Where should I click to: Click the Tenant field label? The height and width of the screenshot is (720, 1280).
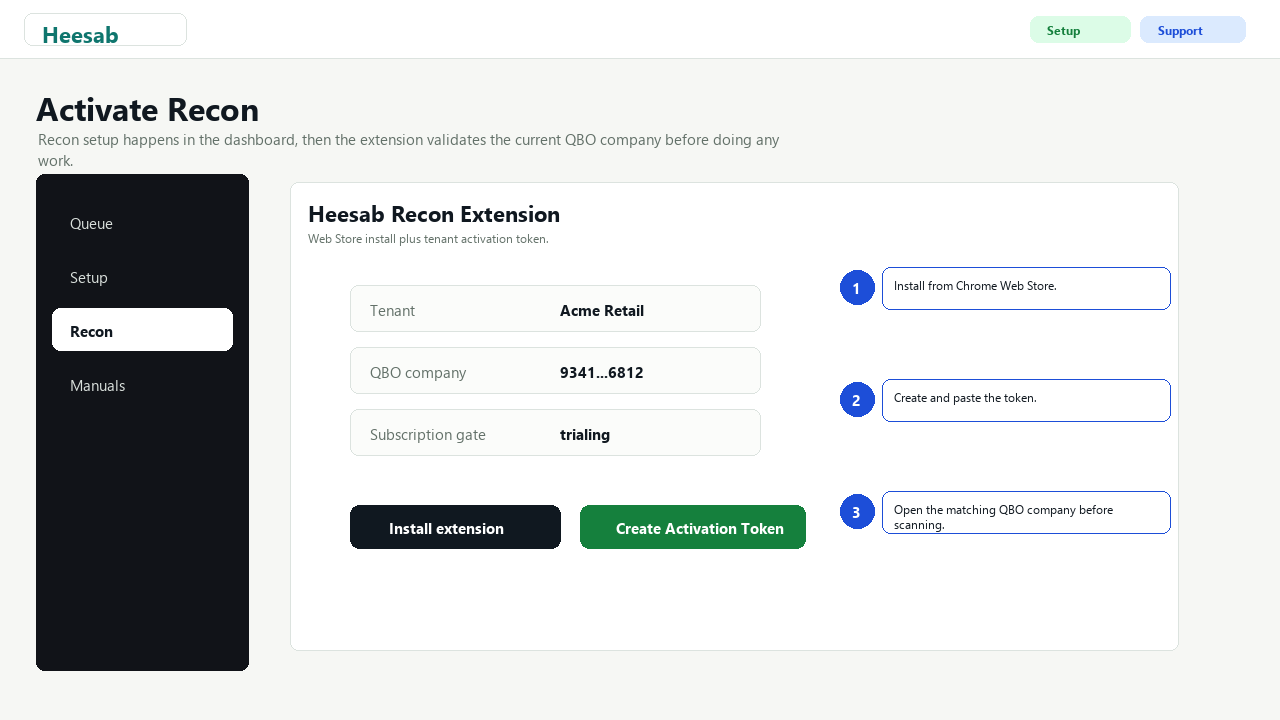[x=392, y=310]
